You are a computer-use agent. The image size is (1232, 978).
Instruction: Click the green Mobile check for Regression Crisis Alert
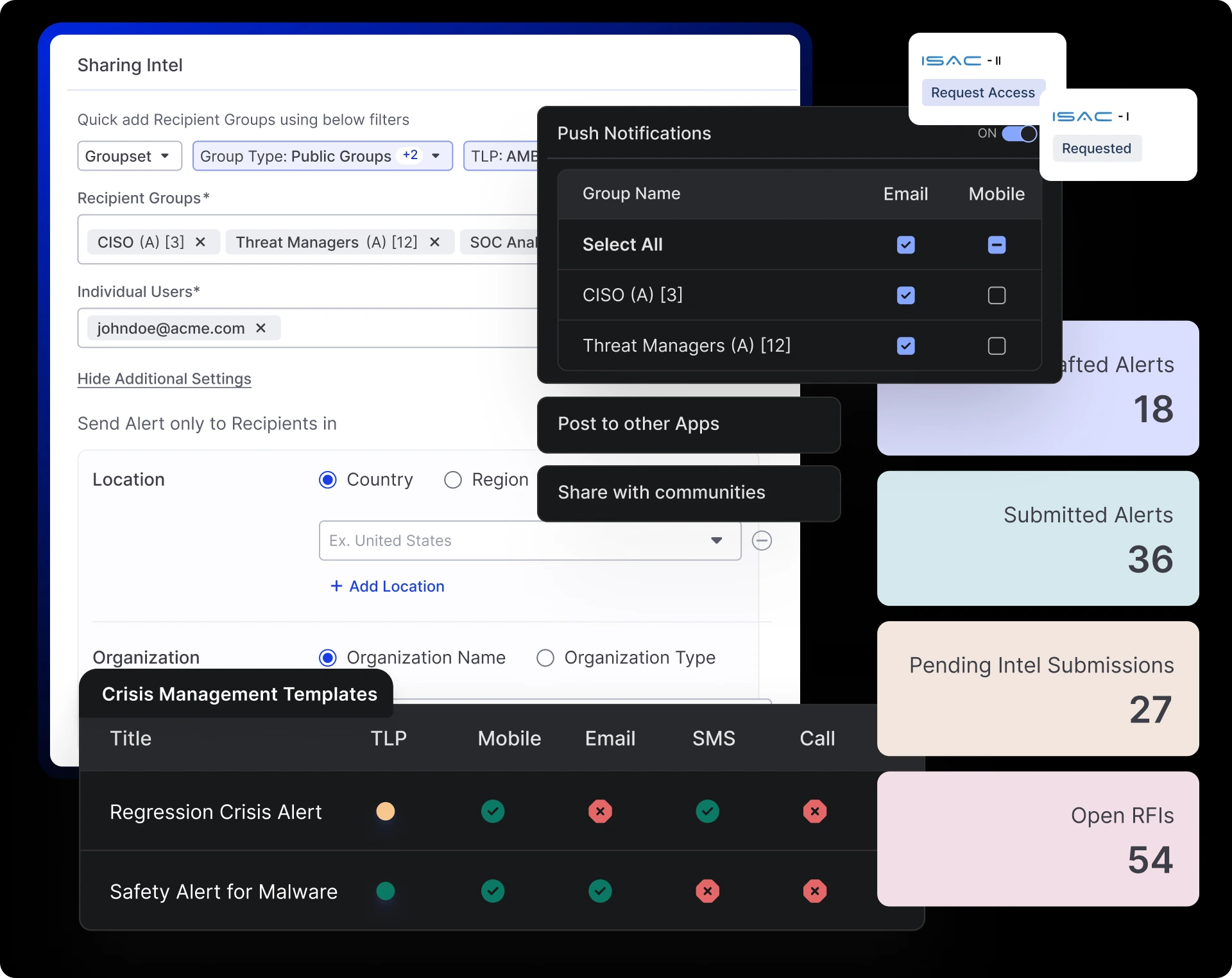pyautogui.click(x=492, y=811)
